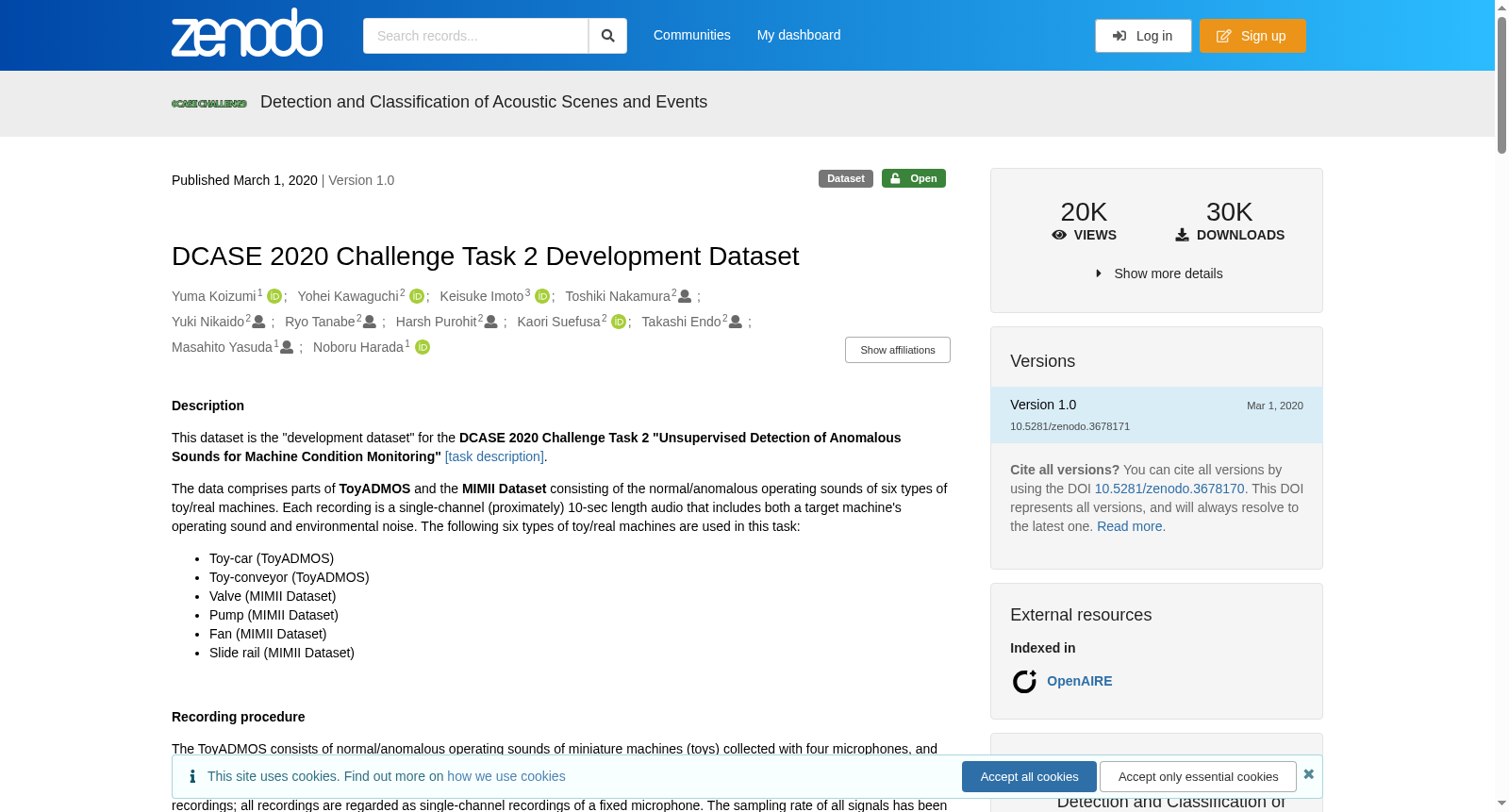Click author name Toshiki Nakamura
1509x812 pixels.
pyautogui.click(x=618, y=296)
